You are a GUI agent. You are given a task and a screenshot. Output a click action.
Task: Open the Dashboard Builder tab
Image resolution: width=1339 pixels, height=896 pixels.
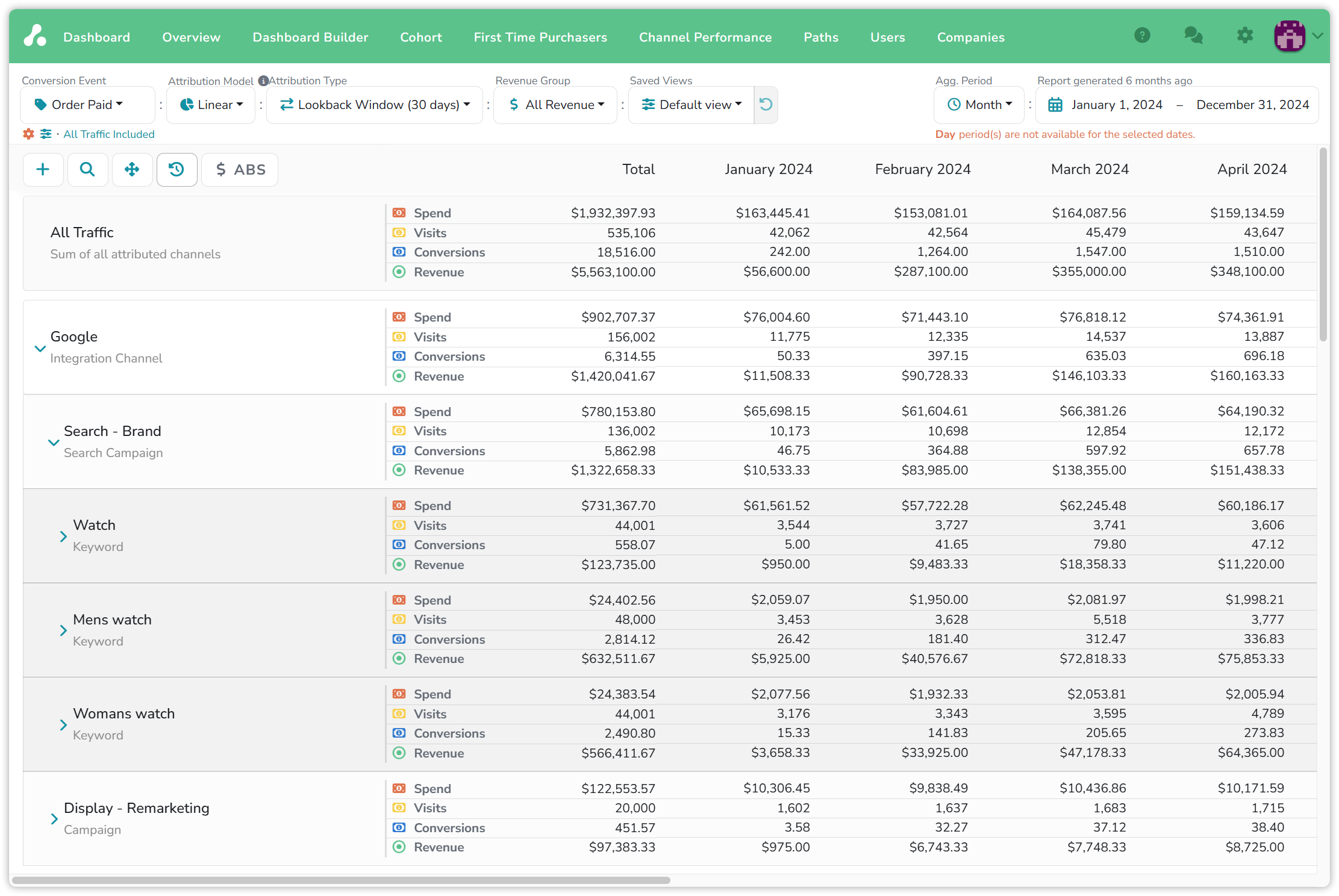pos(310,37)
